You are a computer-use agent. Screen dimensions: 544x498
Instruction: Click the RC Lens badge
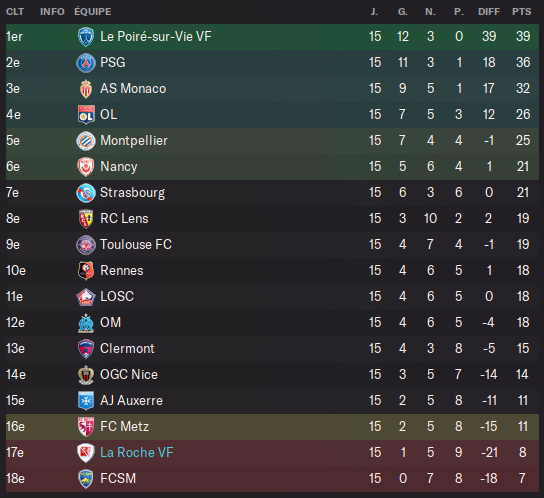(x=86, y=219)
